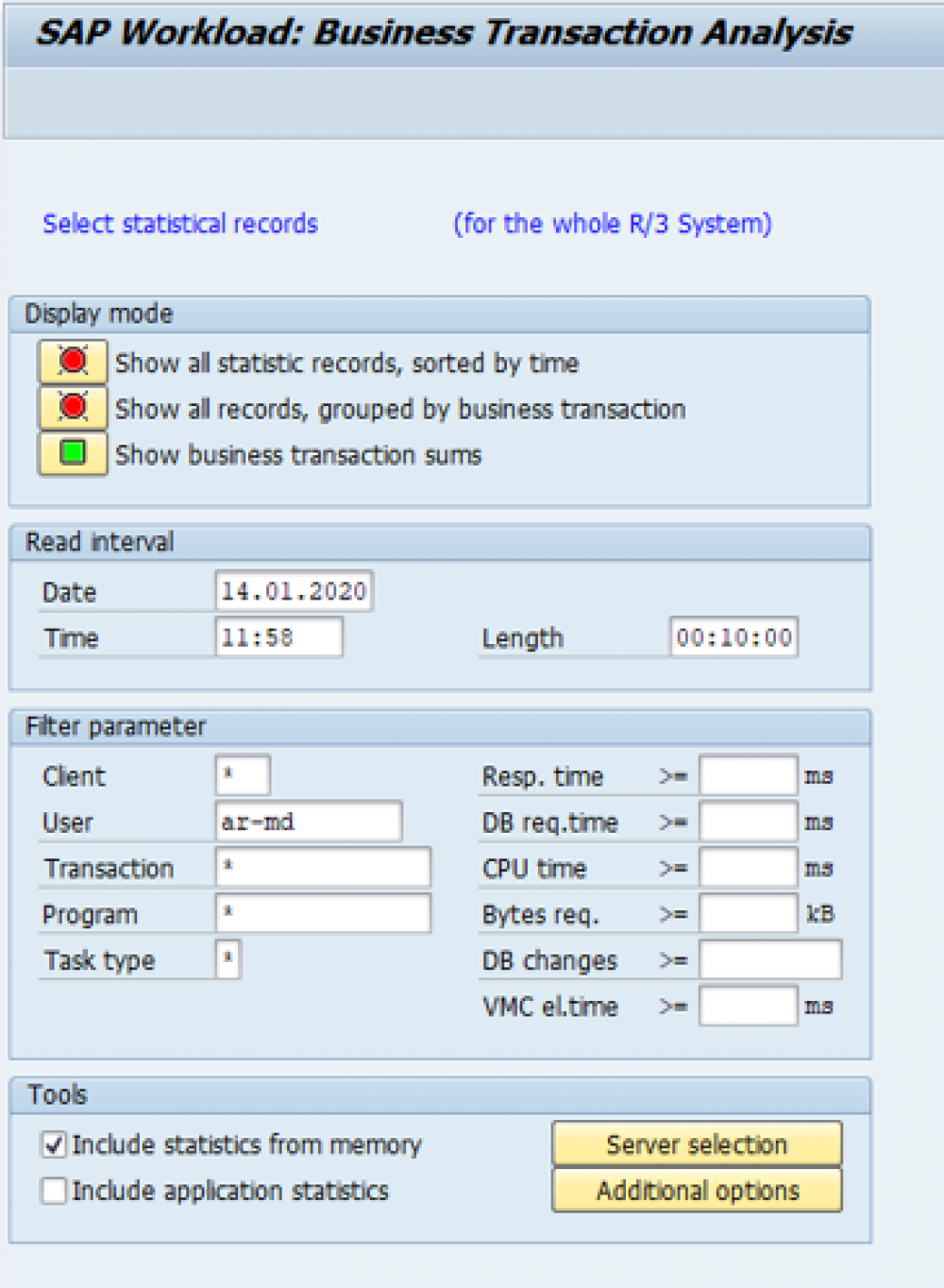Image resolution: width=944 pixels, height=1288 pixels.
Task: Select the 'Bytes req.' label
Action: (x=540, y=915)
